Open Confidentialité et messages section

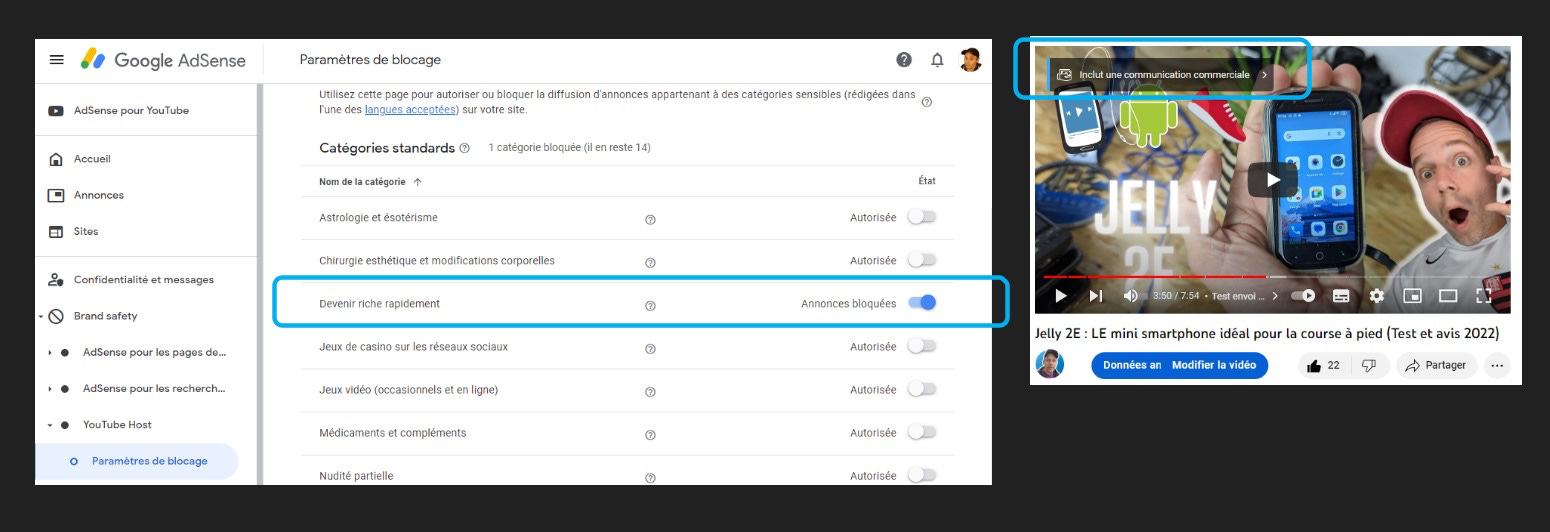pyautogui.click(x=143, y=280)
